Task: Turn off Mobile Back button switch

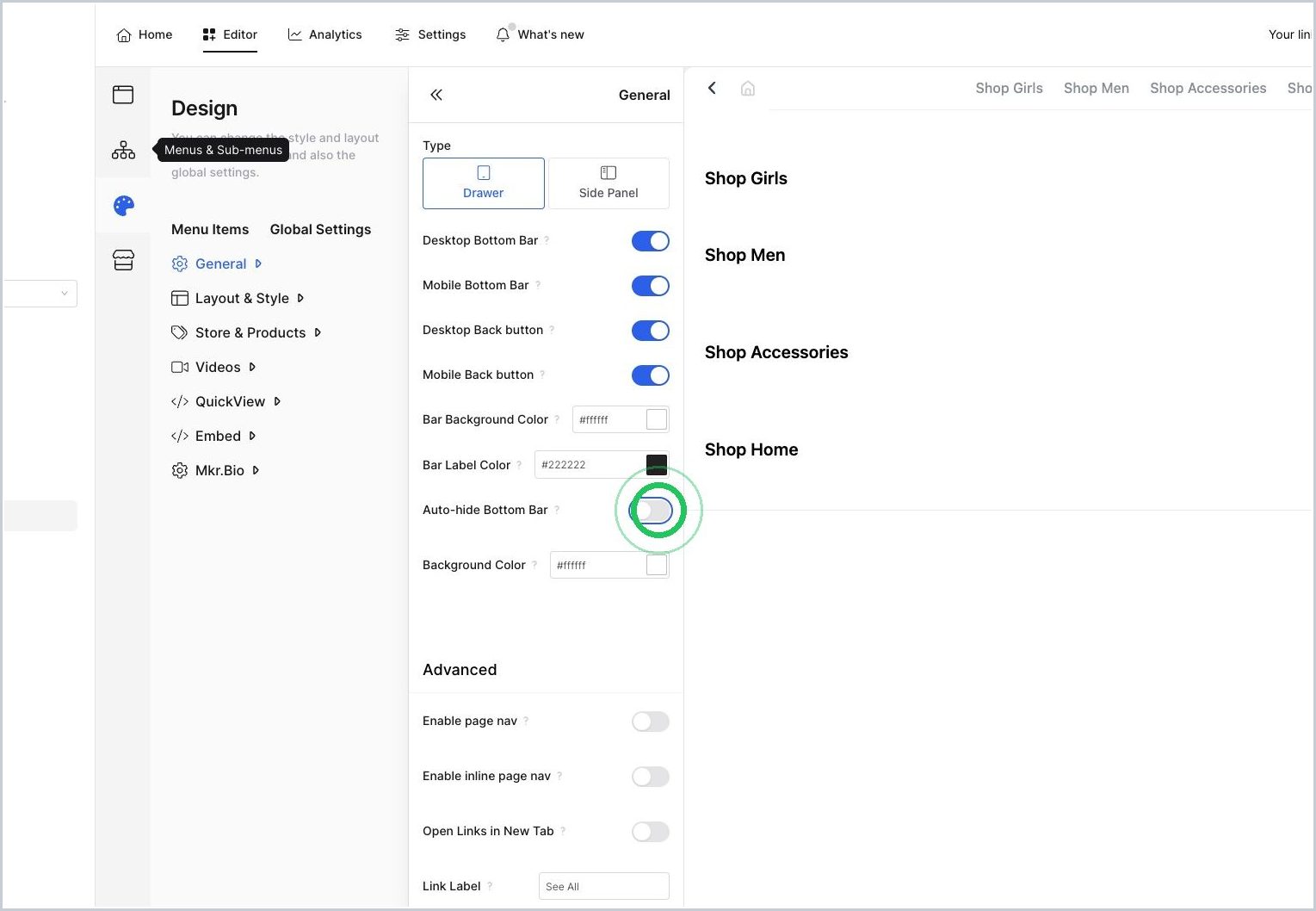Action: coord(650,375)
